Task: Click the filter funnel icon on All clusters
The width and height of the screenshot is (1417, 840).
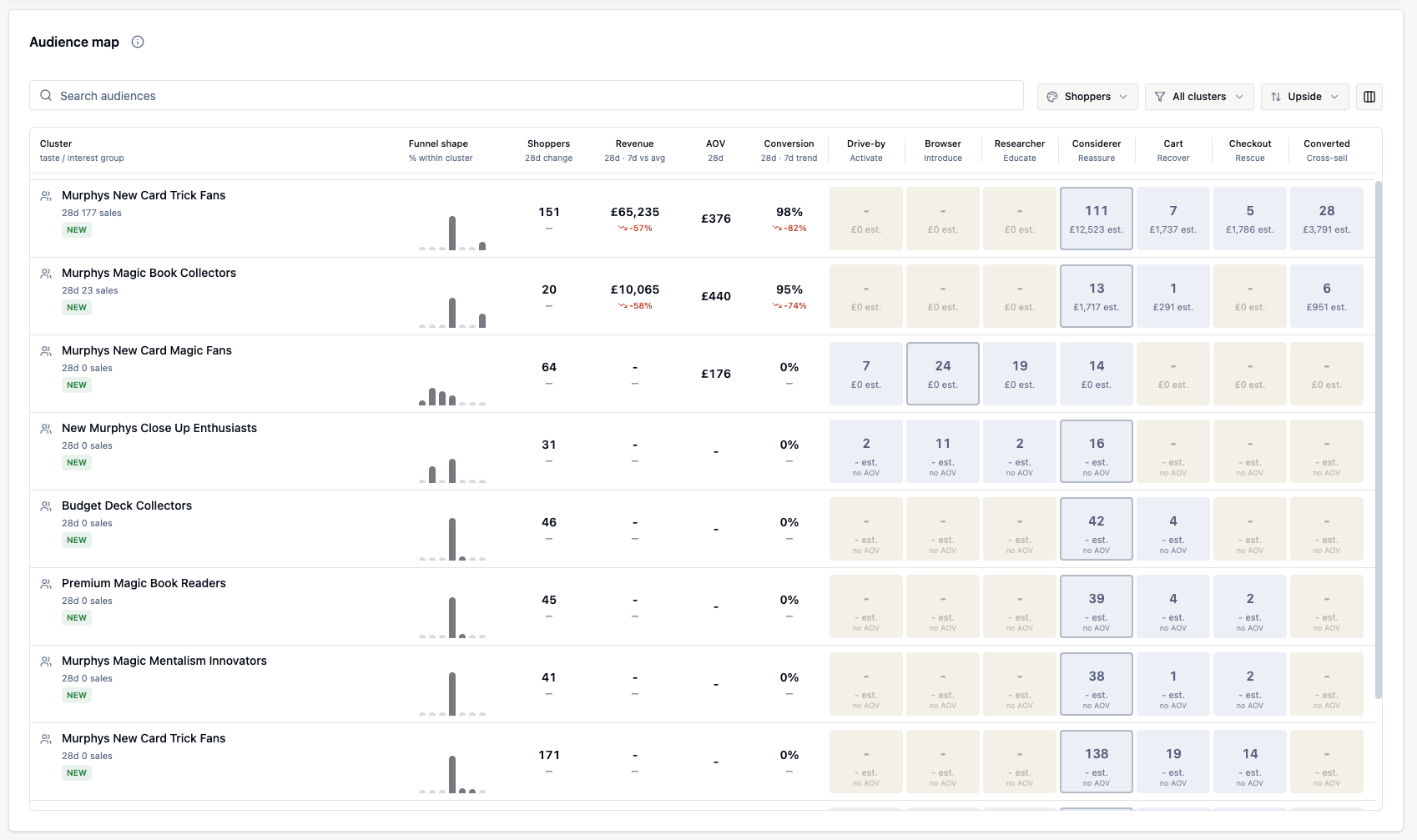Action: click(1160, 97)
